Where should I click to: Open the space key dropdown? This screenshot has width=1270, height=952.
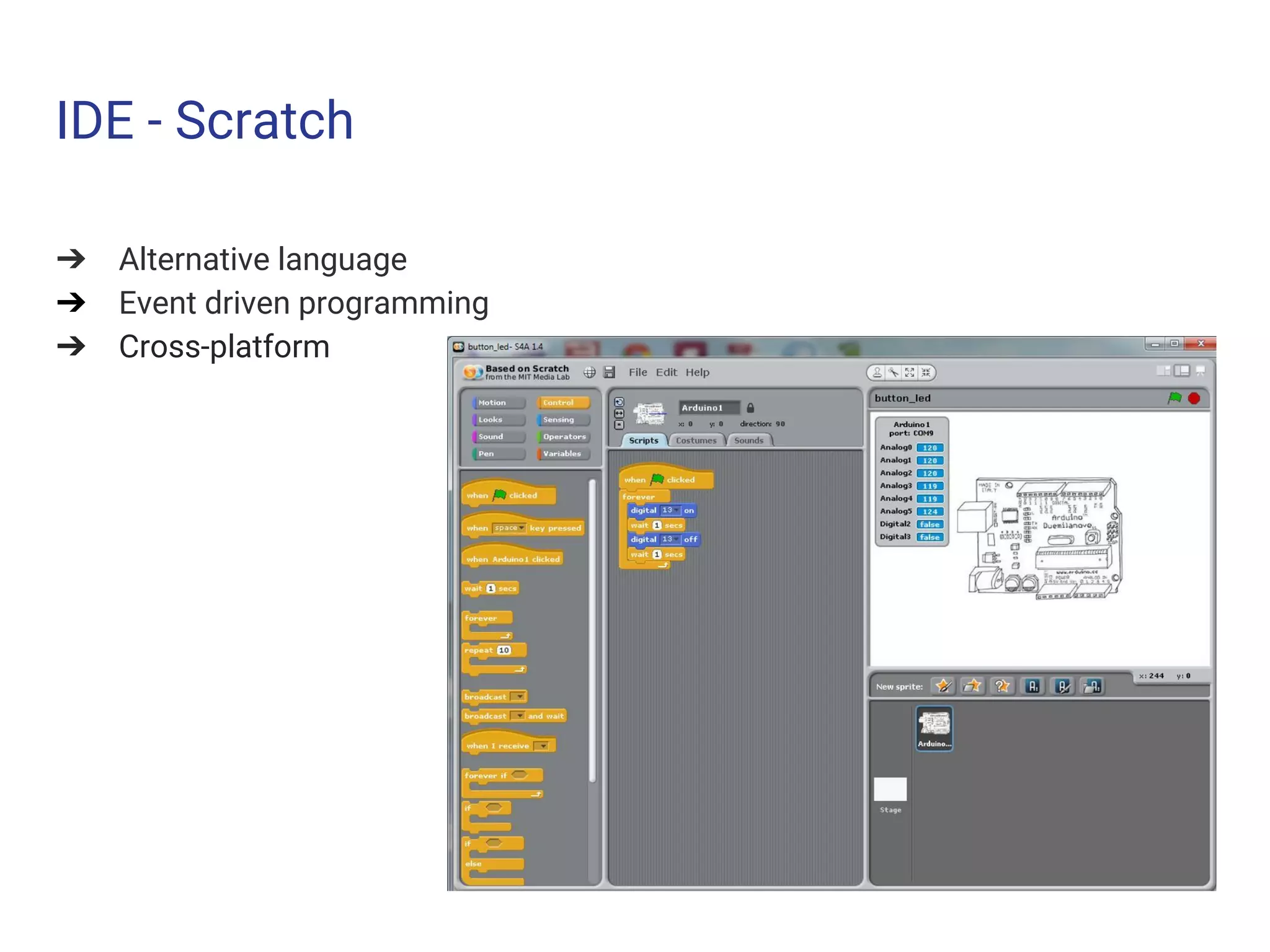pos(522,528)
